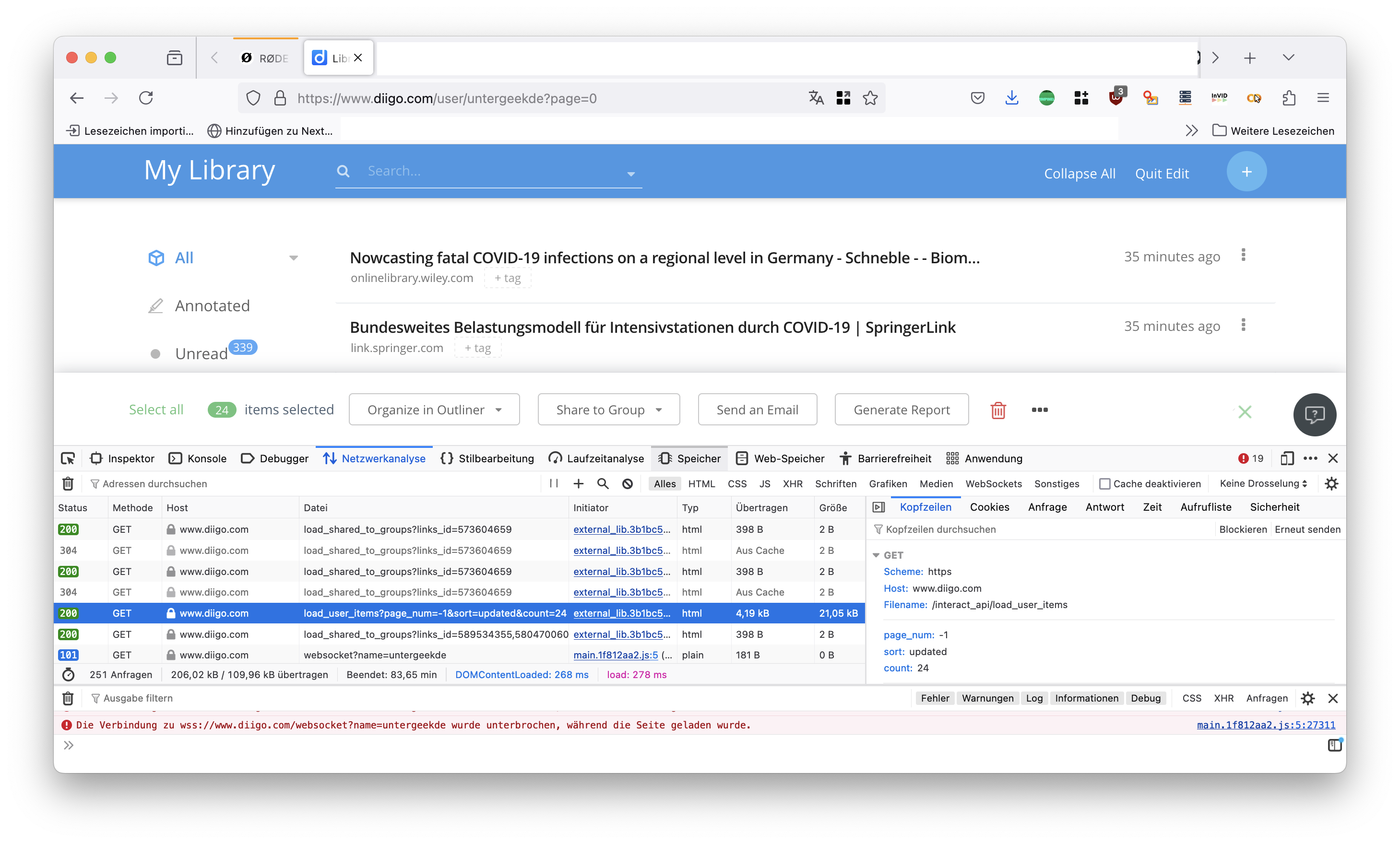Image resolution: width=1400 pixels, height=844 pixels.
Task: Dismiss selection bar with the green X
Action: tap(1245, 412)
